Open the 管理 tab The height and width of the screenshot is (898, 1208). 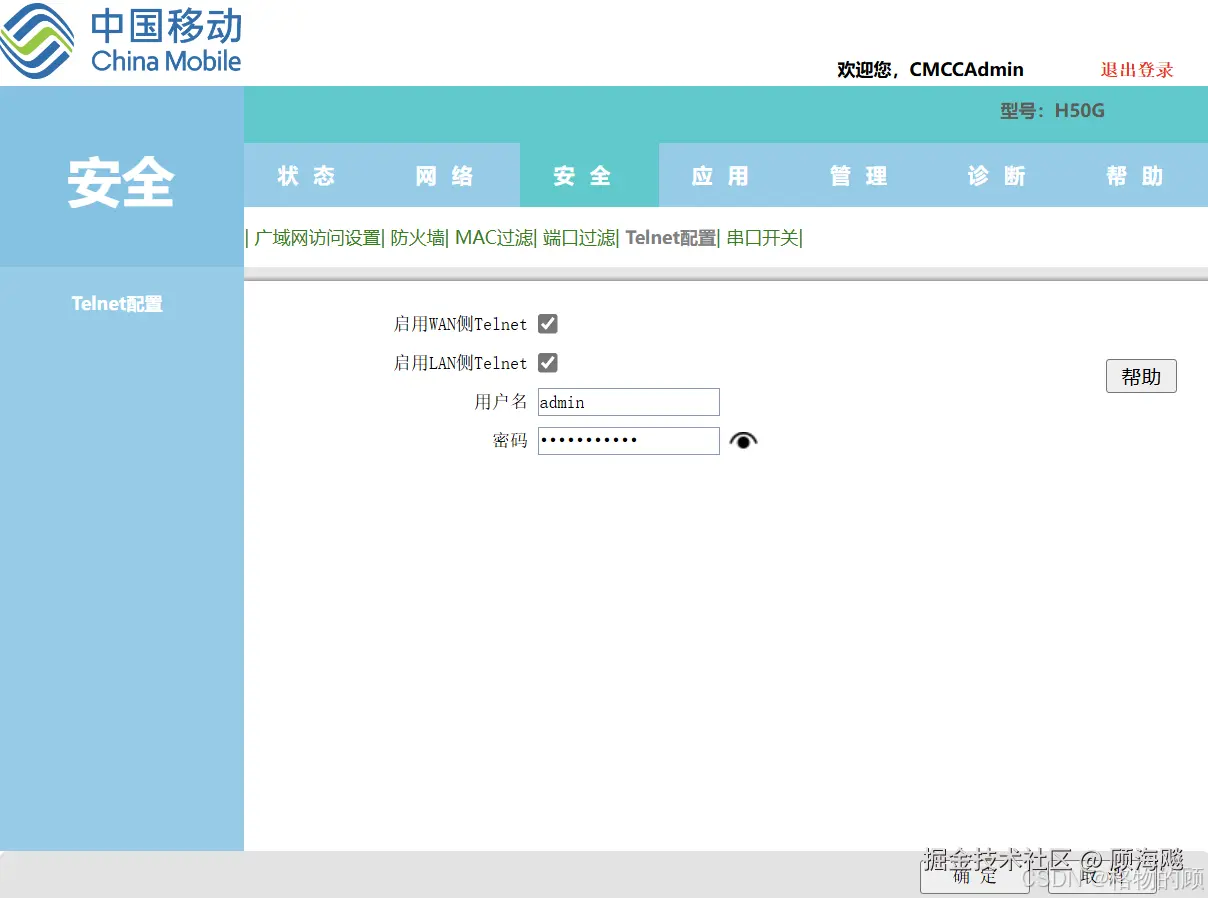coord(857,175)
